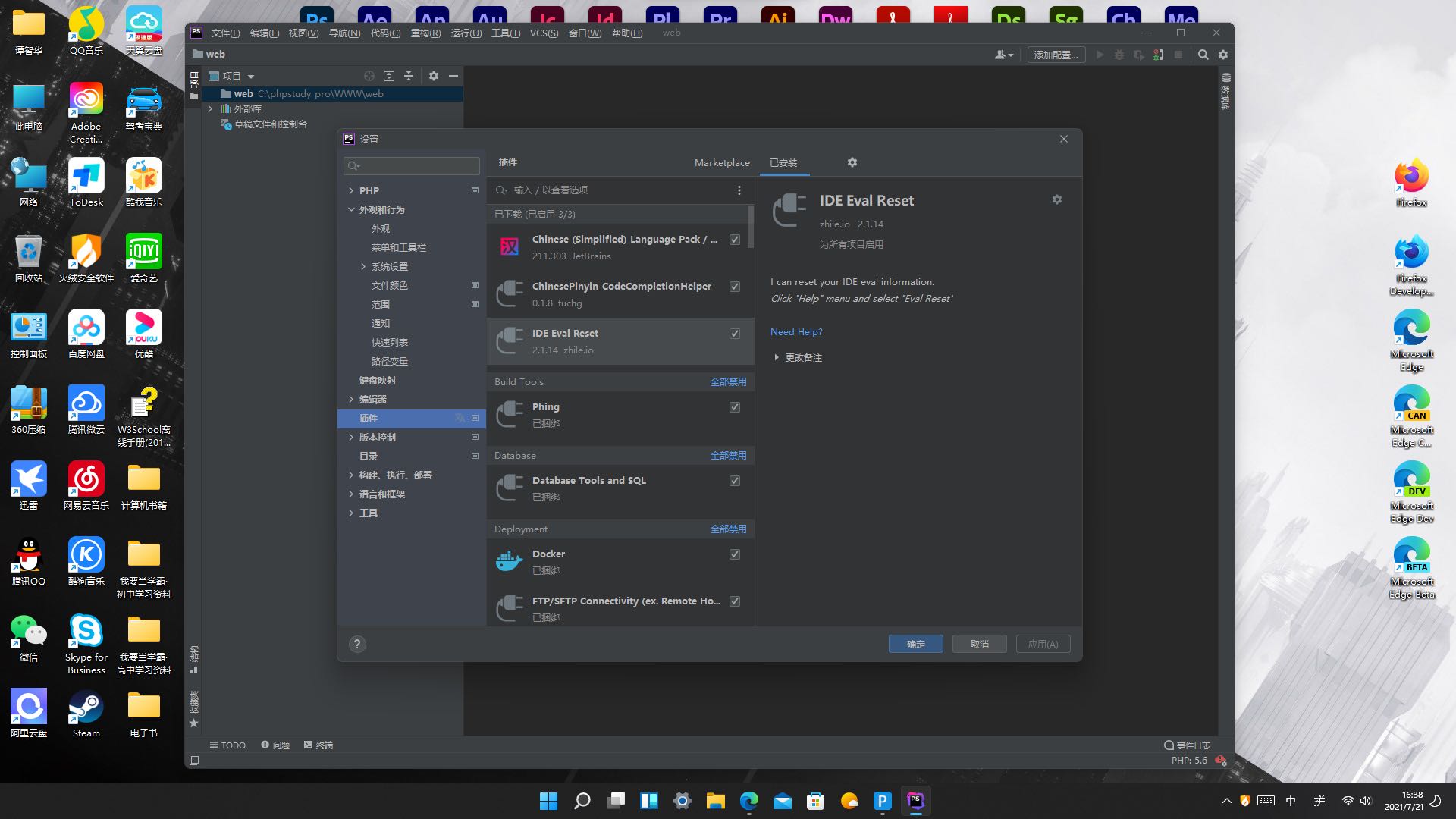Open IDE settings gear in main toolbar
The height and width of the screenshot is (819, 1456).
click(x=1223, y=55)
